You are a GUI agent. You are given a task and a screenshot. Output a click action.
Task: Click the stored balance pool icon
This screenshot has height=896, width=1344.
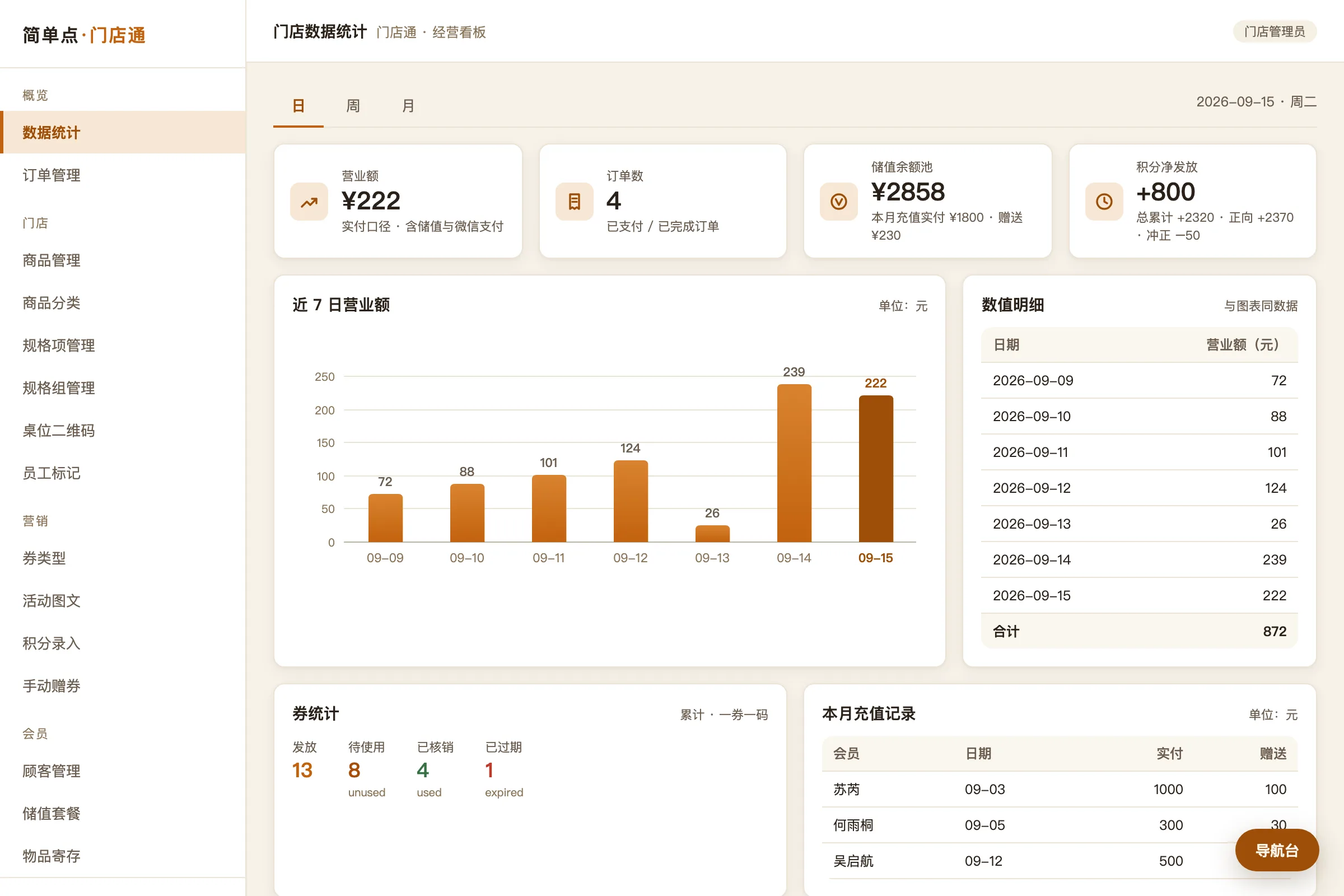[x=839, y=202]
